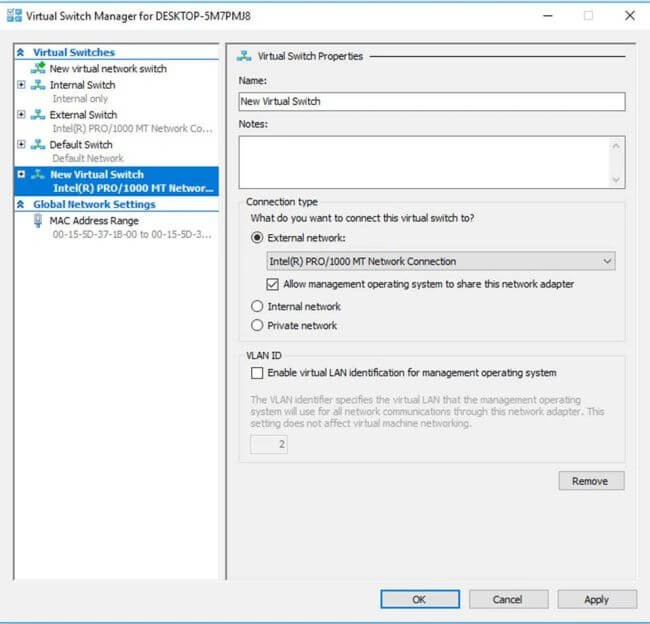Collapse the Global Network Settings section chevron

20,204
